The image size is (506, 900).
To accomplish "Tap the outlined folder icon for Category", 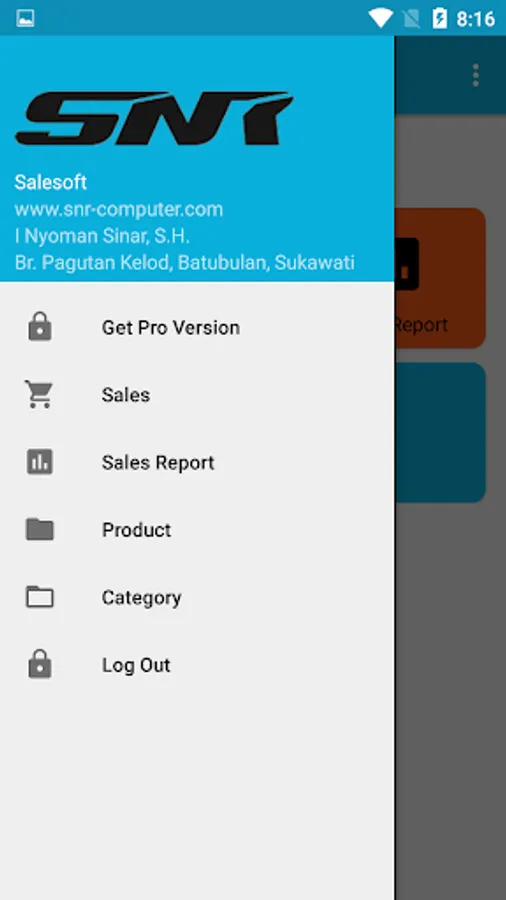I will coord(40,597).
